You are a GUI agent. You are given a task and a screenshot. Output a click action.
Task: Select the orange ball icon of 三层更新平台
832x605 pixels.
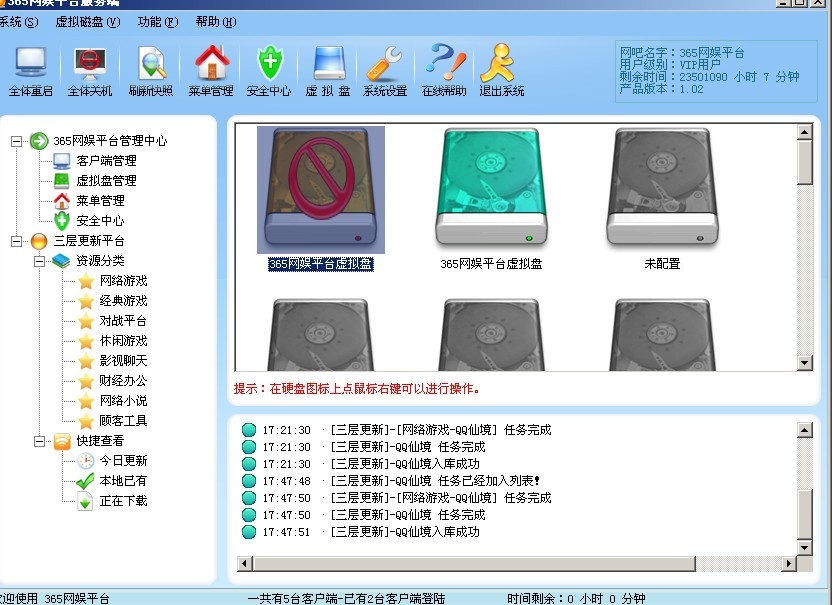pos(39,241)
